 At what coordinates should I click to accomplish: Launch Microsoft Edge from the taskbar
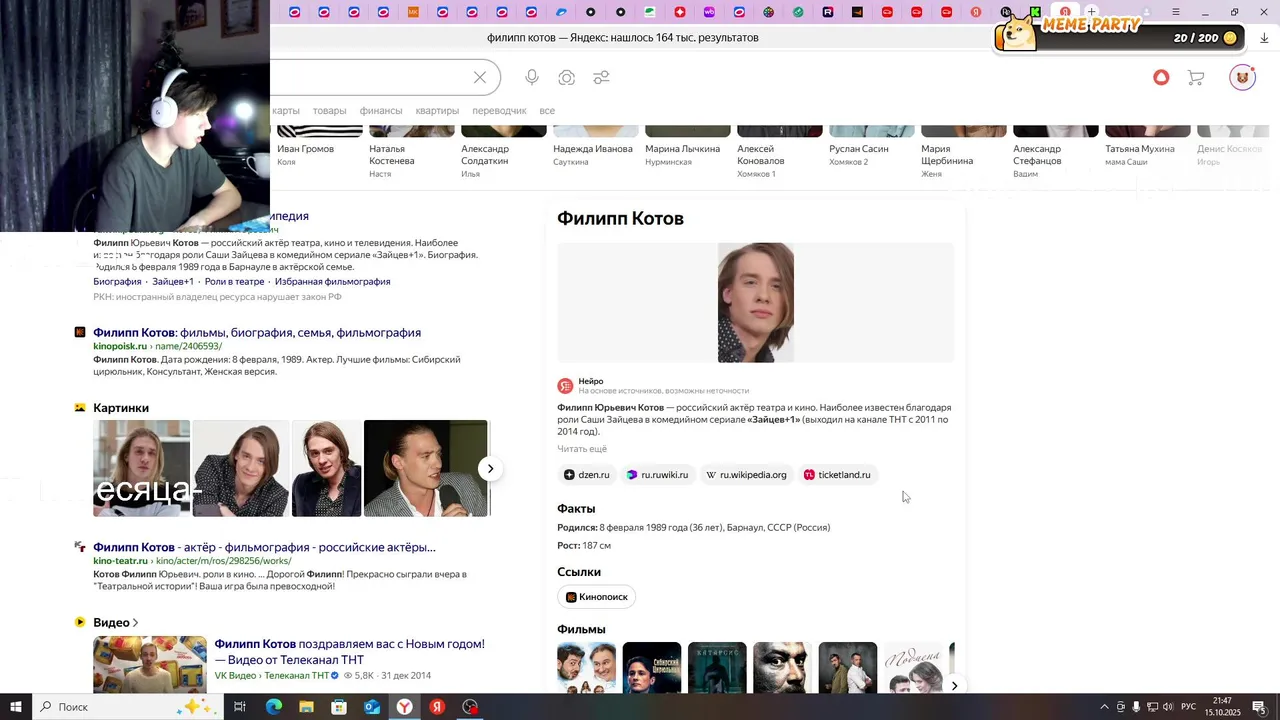[x=273, y=707]
